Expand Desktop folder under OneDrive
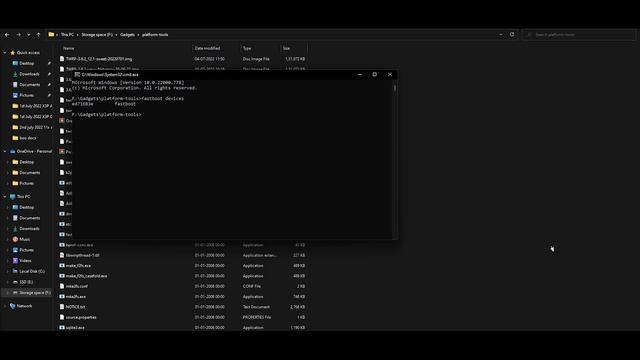Image resolution: width=640 pixels, height=360 pixels. (x=8, y=162)
